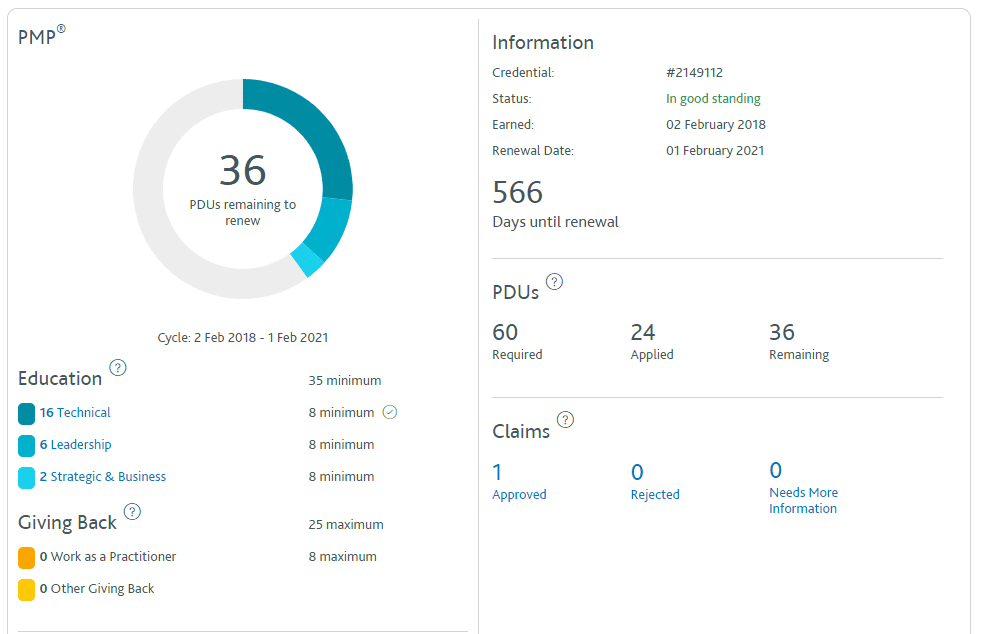Image resolution: width=982 pixels, height=634 pixels.
Task: Click the Giving Back section heading
Action: tap(68, 523)
